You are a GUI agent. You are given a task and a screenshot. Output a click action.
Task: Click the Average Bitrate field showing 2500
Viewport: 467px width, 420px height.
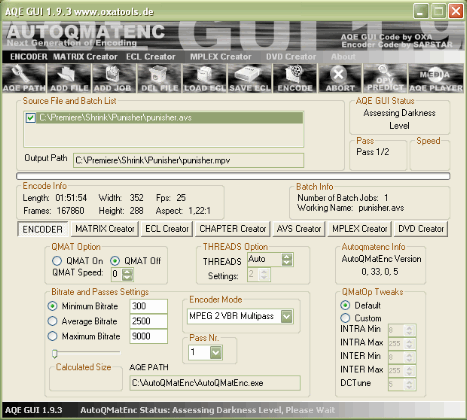pyautogui.click(x=148, y=321)
